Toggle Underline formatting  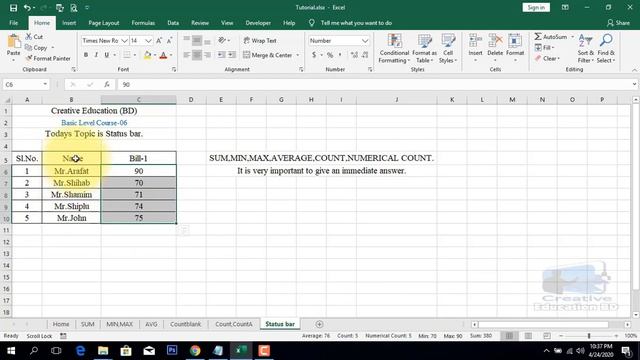click(107, 55)
